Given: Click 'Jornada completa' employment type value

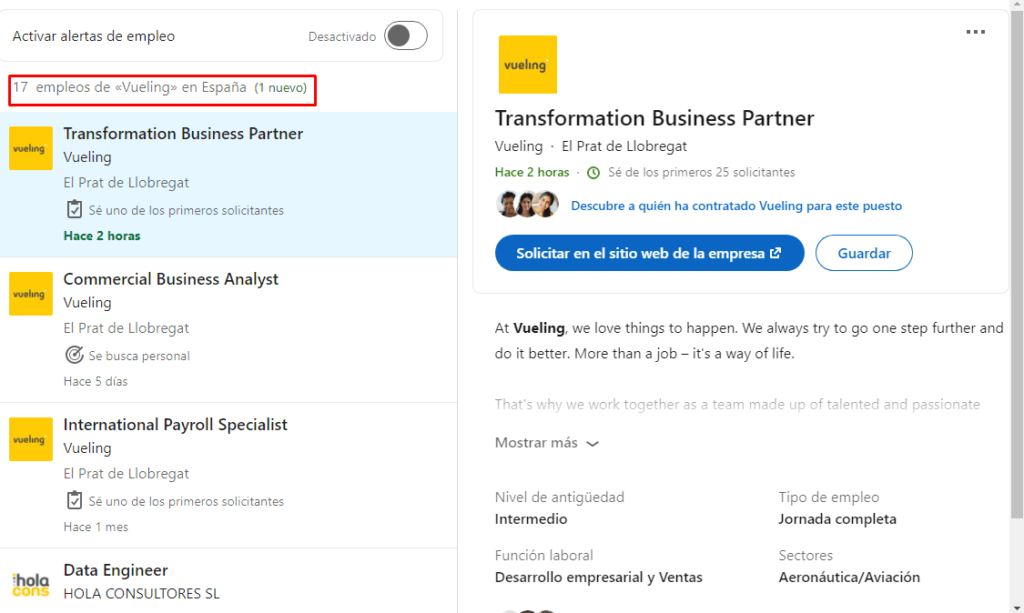Looking at the screenshot, I should (837, 519).
